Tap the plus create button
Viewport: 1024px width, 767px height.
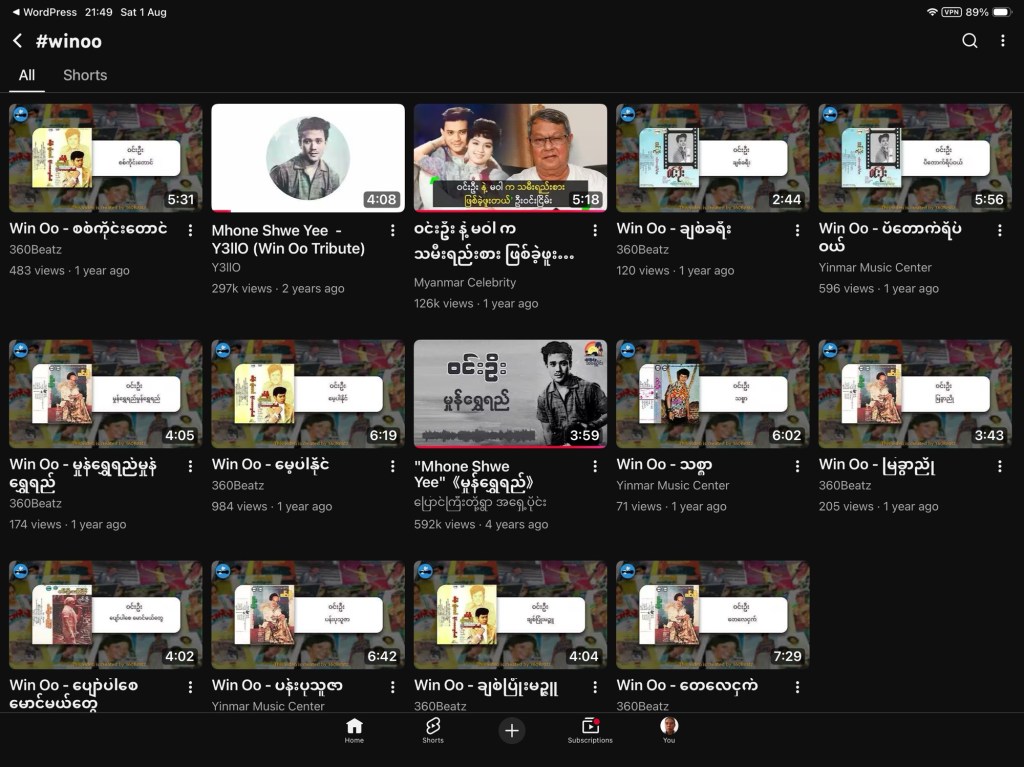pos(512,730)
